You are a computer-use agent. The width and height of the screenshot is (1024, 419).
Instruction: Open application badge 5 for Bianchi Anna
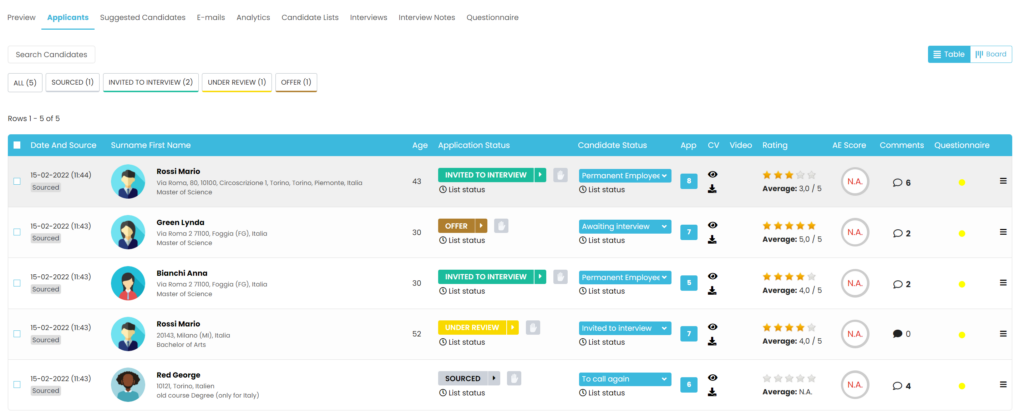click(689, 283)
